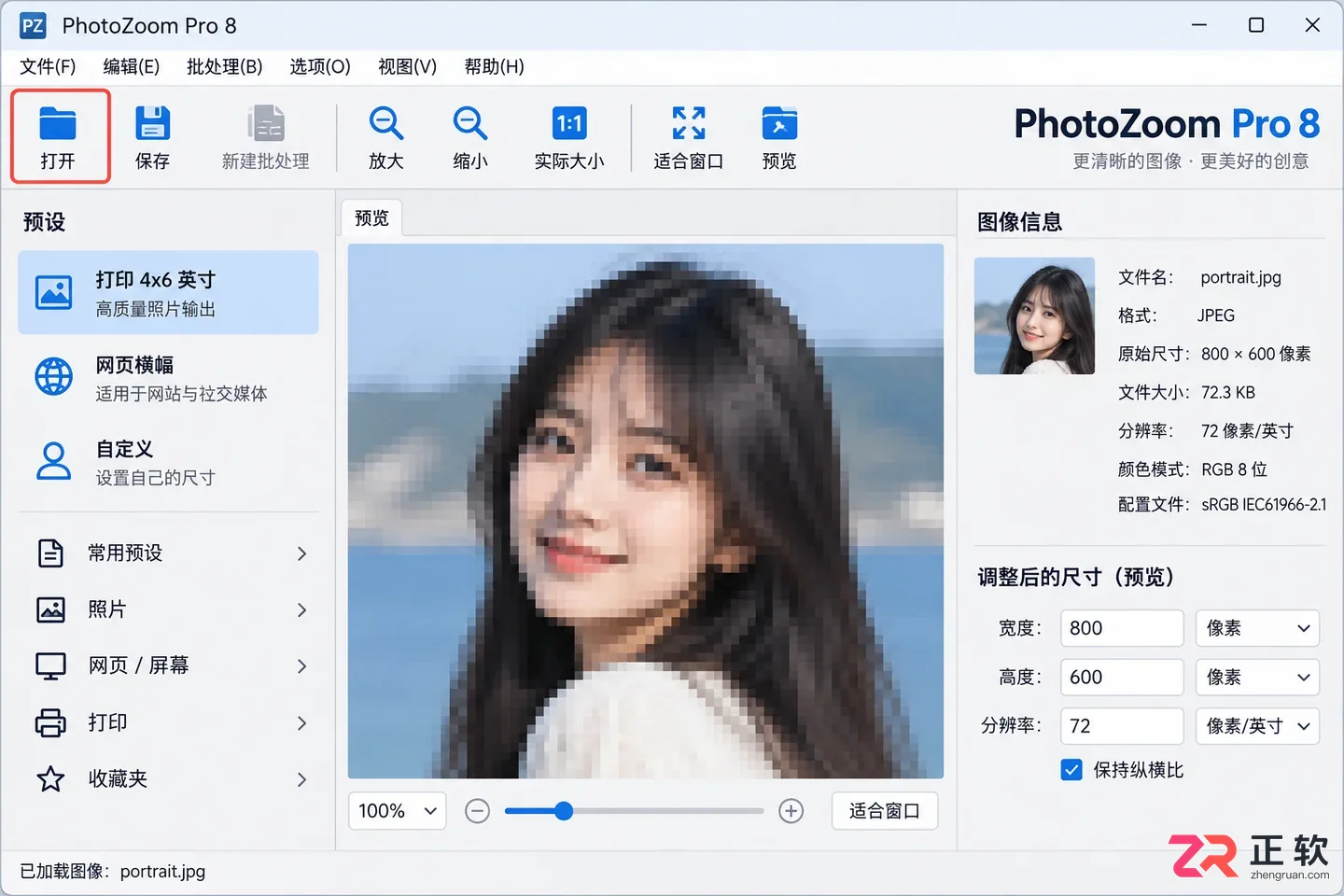Click the 打印 printer icon
This screenshot has width=1344, height=896.
coord(50,722)
